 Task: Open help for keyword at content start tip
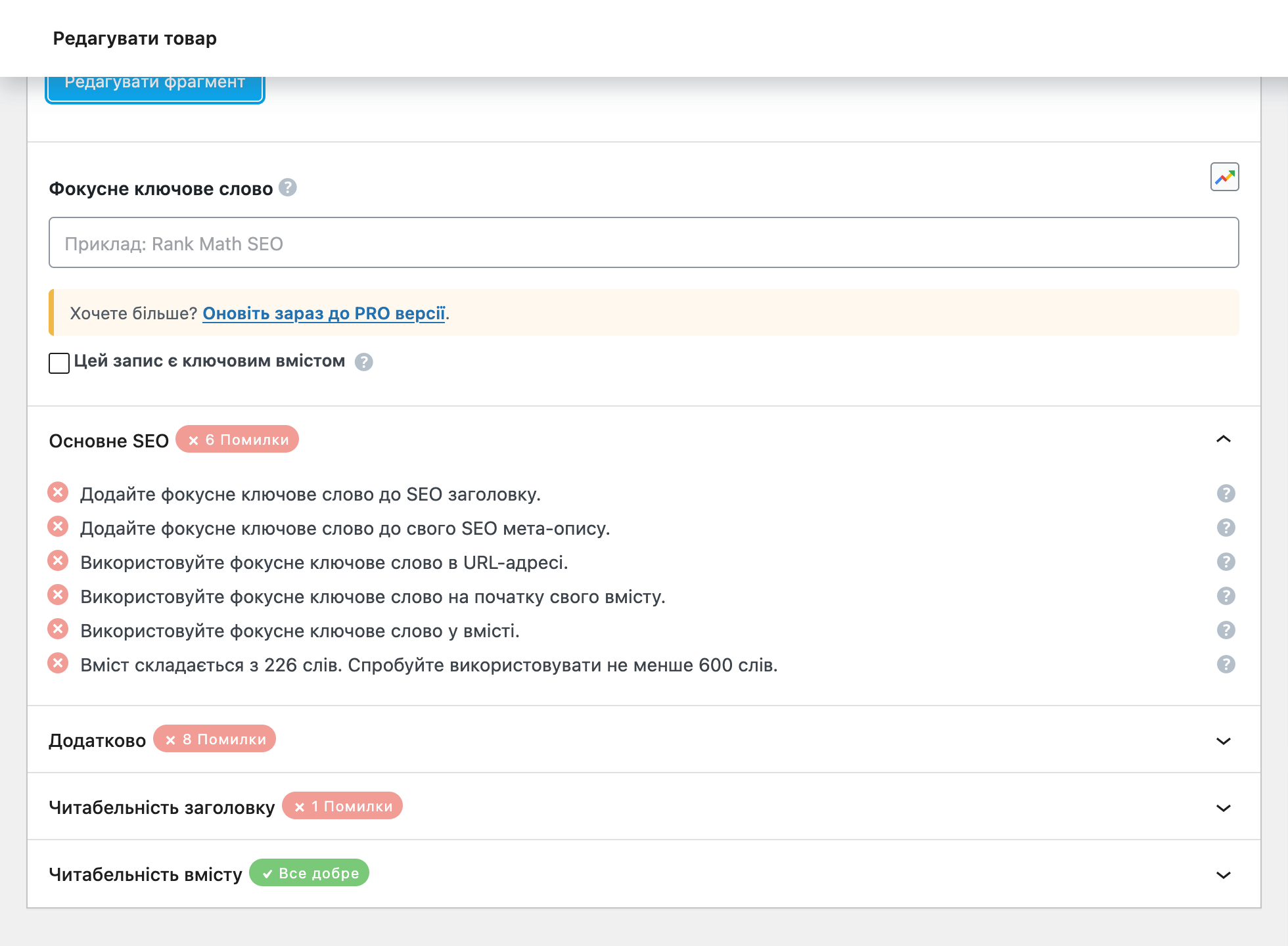[x=1226, y=596]
